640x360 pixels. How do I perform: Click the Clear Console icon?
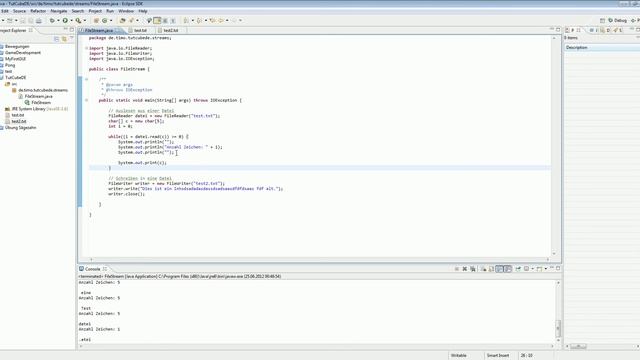click(x=483, y=269)
